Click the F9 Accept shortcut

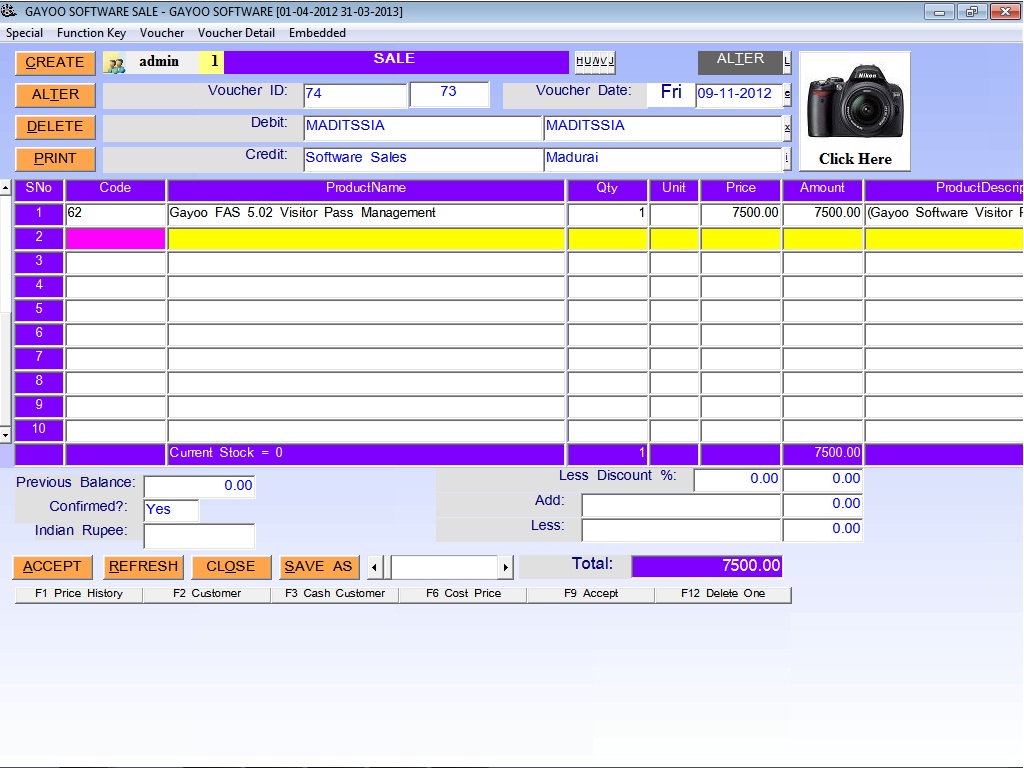click(x=591, y=594)
